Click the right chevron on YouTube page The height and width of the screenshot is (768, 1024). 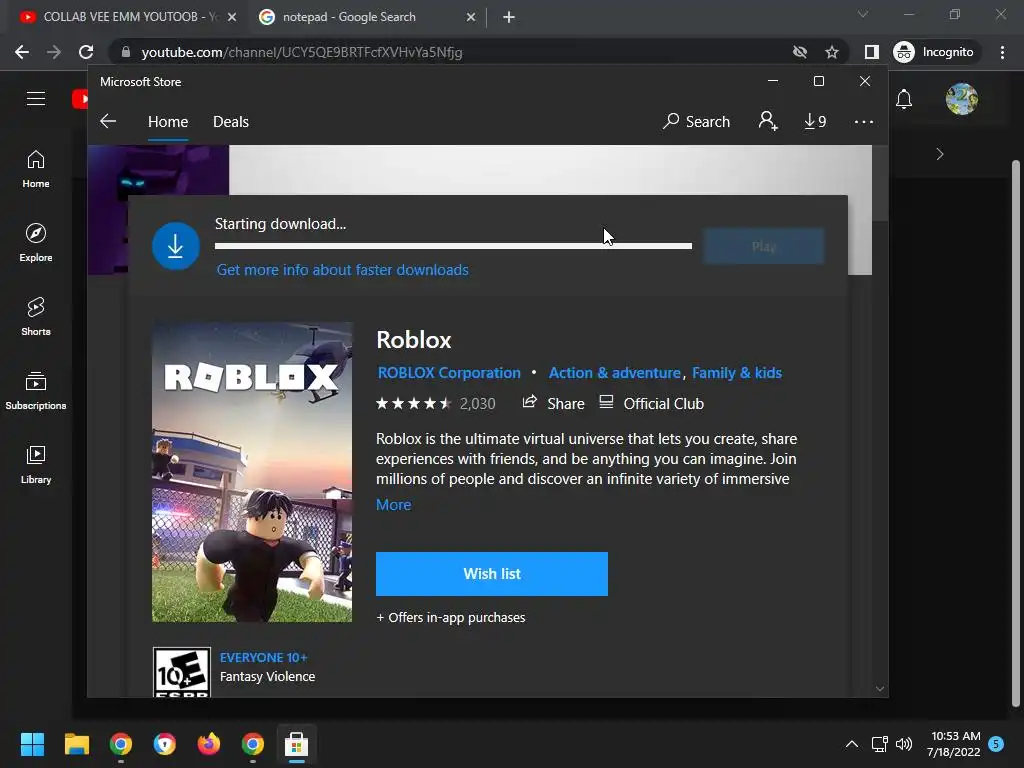click(x=940, y=154)
